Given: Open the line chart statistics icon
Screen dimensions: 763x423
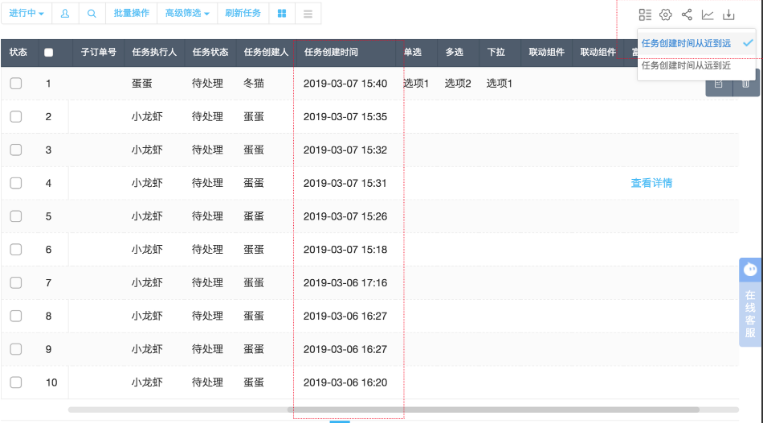Looking at the screenshot, I should click(708, 14).
